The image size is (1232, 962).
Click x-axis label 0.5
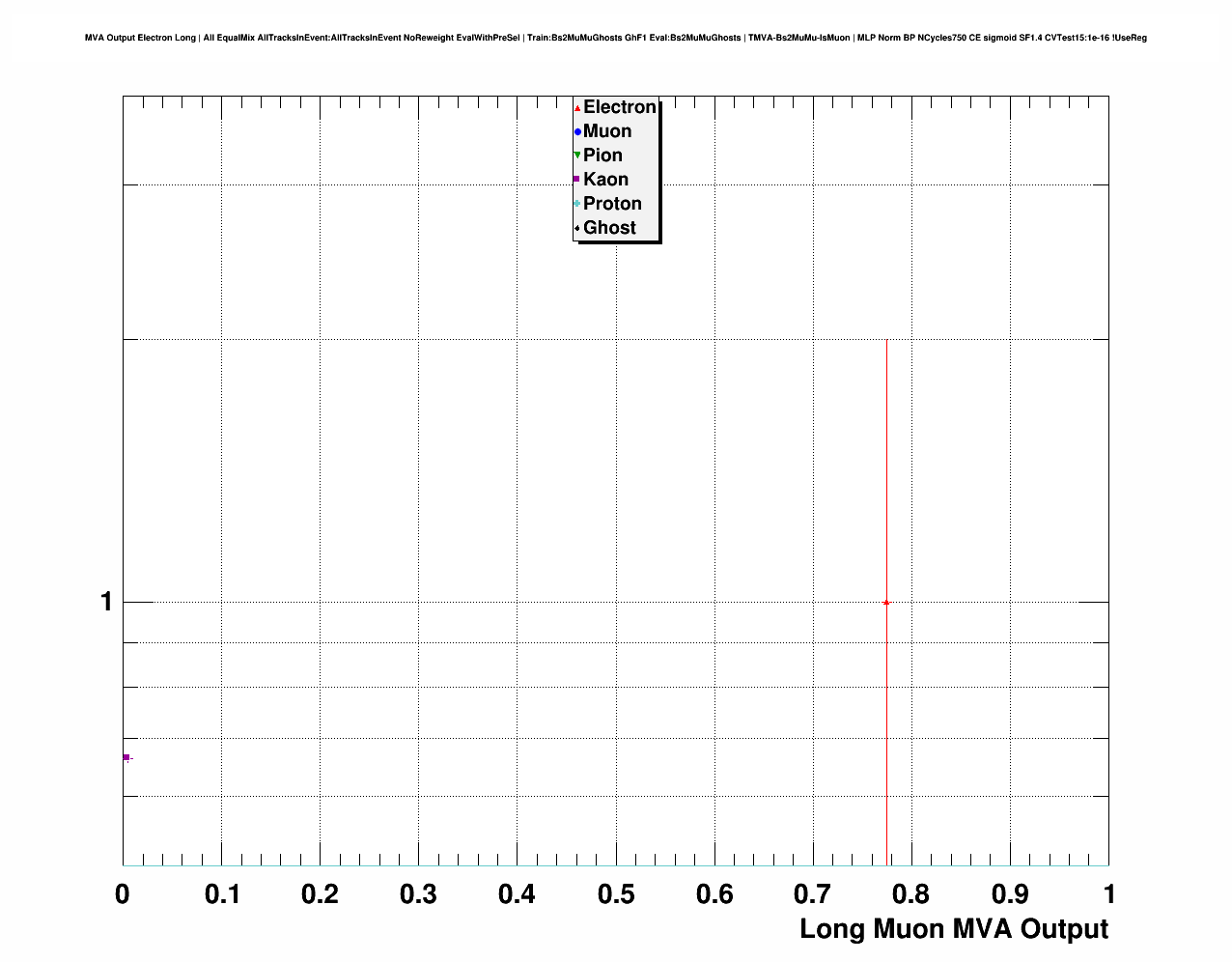(x=616, y=894)
